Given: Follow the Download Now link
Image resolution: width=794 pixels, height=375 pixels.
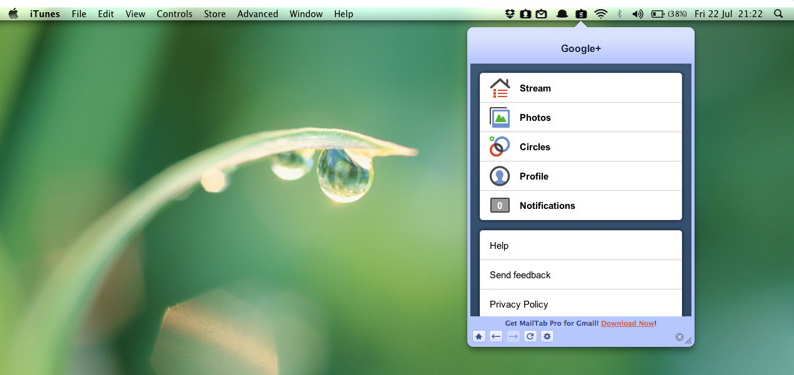Looking at the screenshot, I should point(627,323).
